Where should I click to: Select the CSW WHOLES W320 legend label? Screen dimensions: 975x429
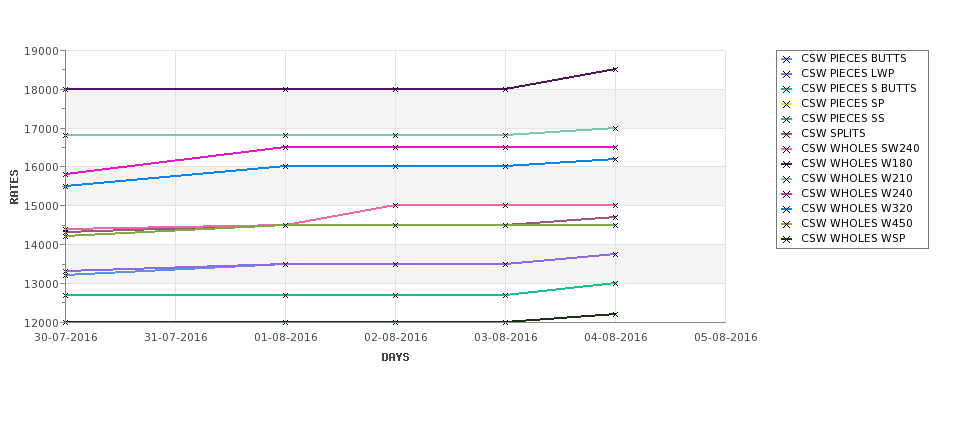pos(857,208)
